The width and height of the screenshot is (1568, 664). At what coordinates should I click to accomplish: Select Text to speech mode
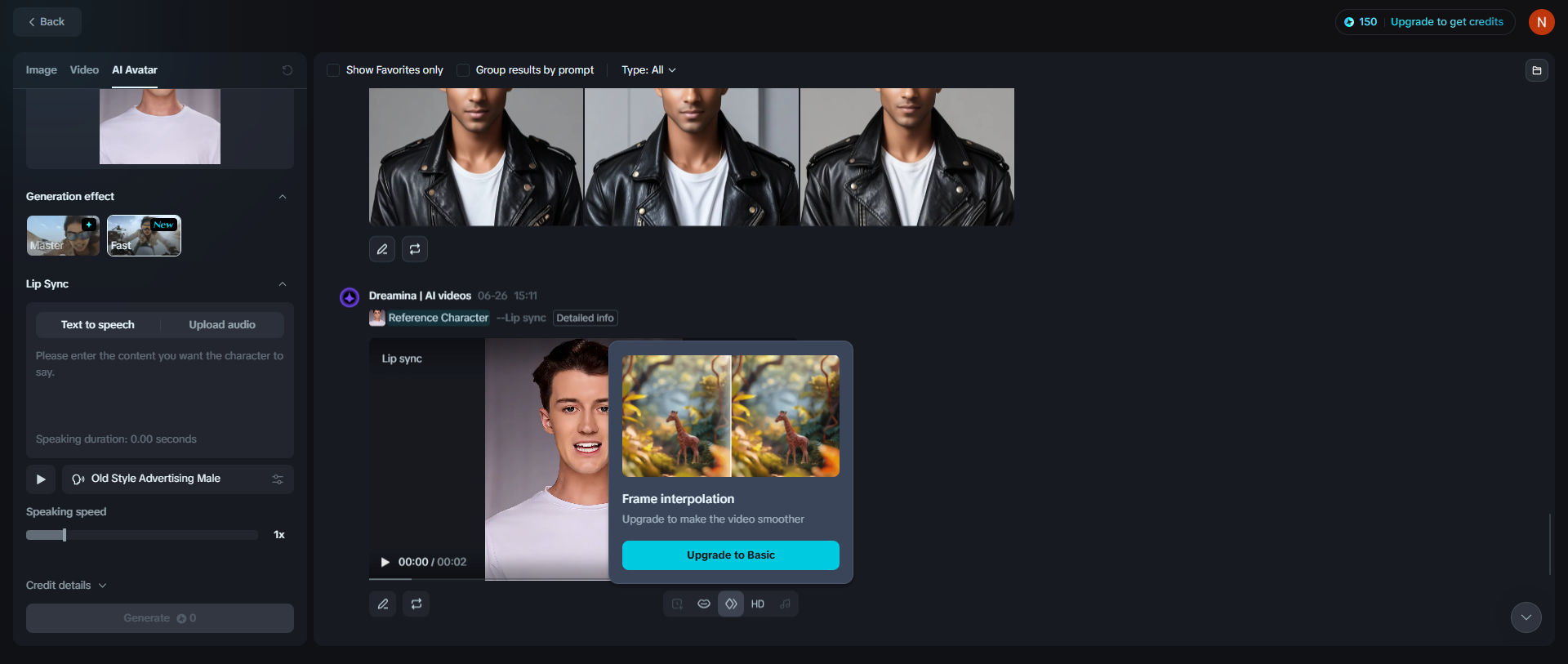98,325
